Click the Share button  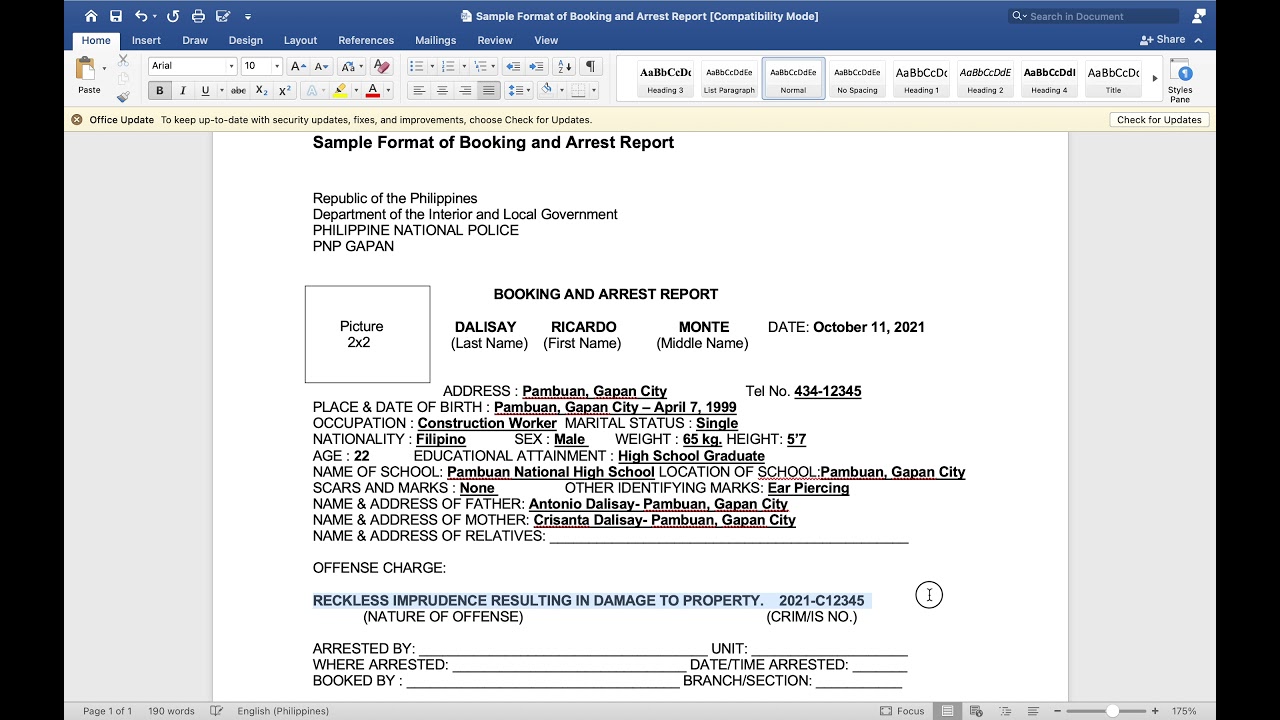[x=1163, y=40]
